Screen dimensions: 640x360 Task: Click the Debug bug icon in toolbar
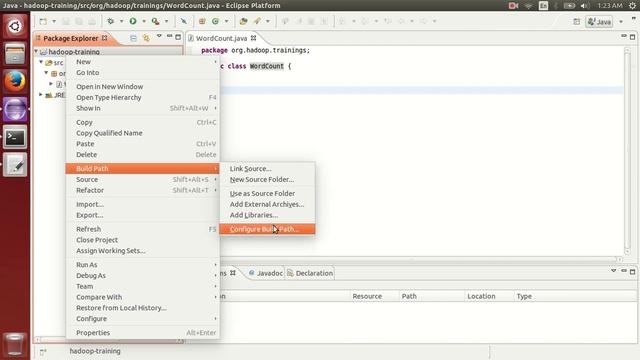tap(110, 21)
